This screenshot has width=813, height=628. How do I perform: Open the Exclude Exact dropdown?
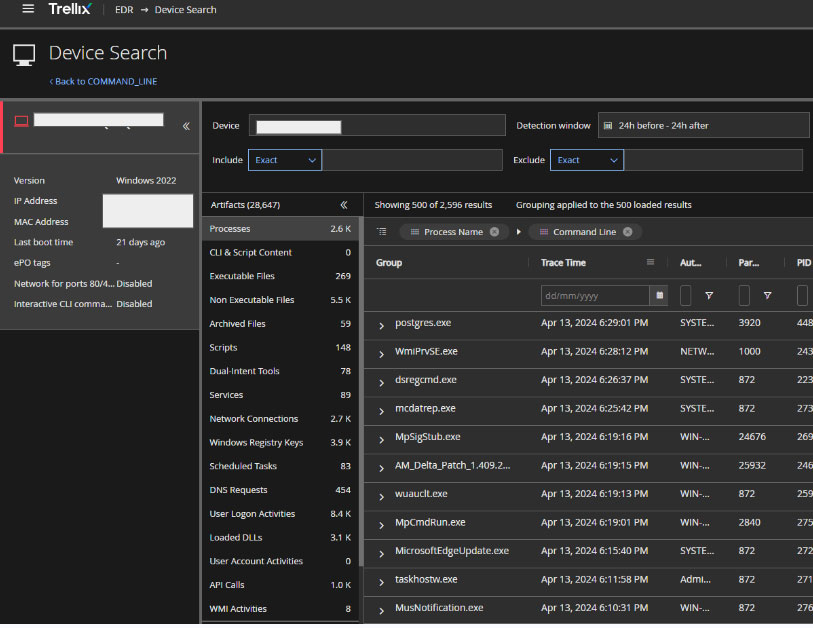pyautogui.click(x=587, y=160)
